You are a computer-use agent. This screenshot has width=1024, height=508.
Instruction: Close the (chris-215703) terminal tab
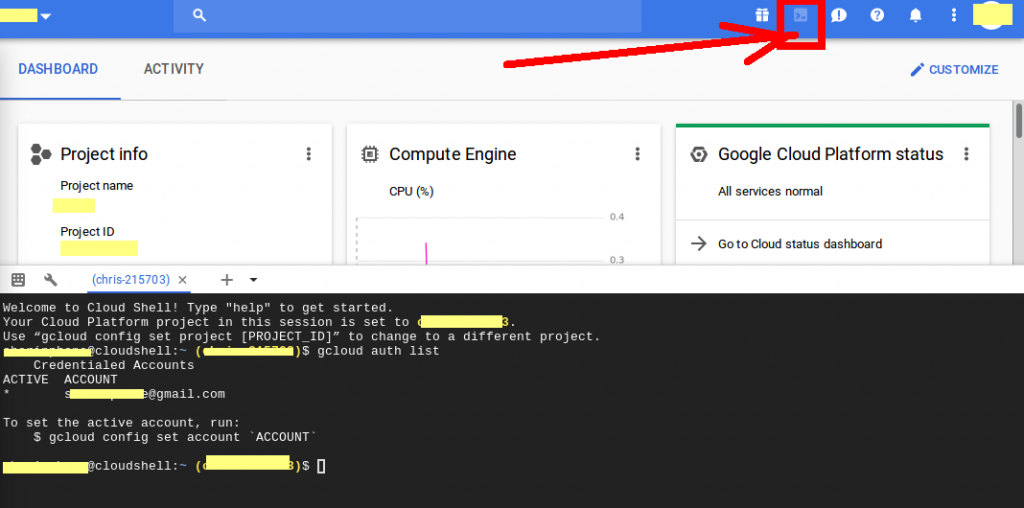pyautogui.click(x=183, y=280)
